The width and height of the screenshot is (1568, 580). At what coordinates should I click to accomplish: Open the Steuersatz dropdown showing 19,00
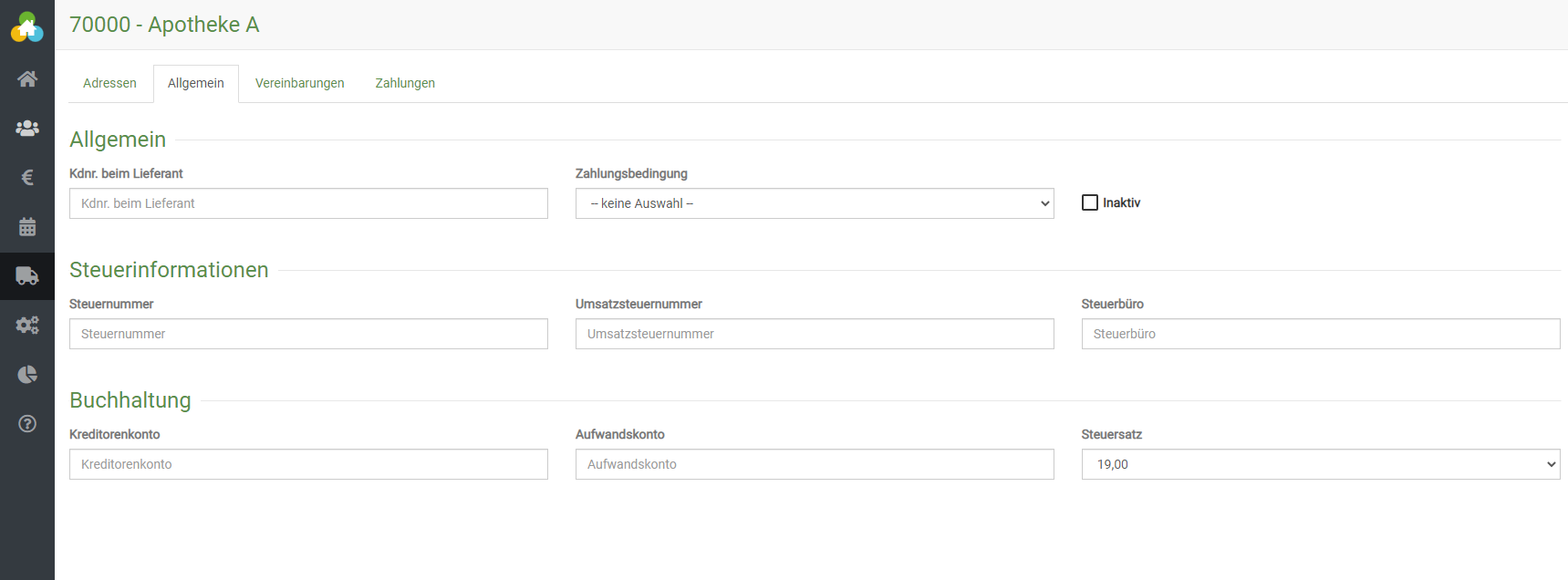point(1320,464)
